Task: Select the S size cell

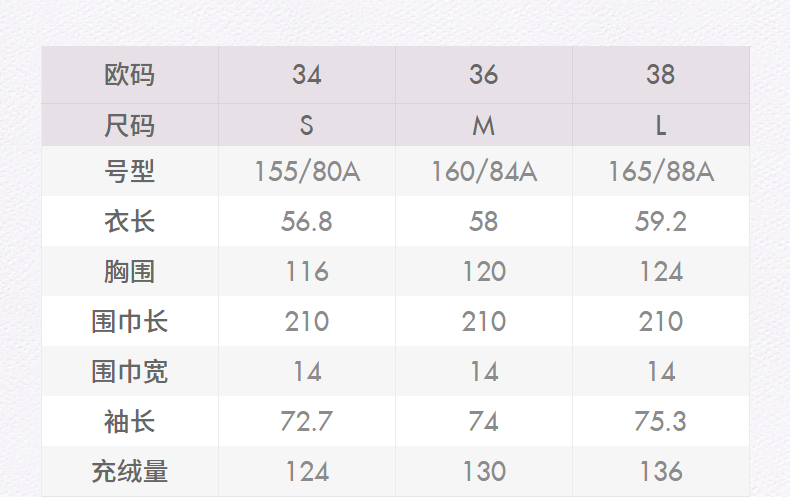Action: [x=307, y=126]
